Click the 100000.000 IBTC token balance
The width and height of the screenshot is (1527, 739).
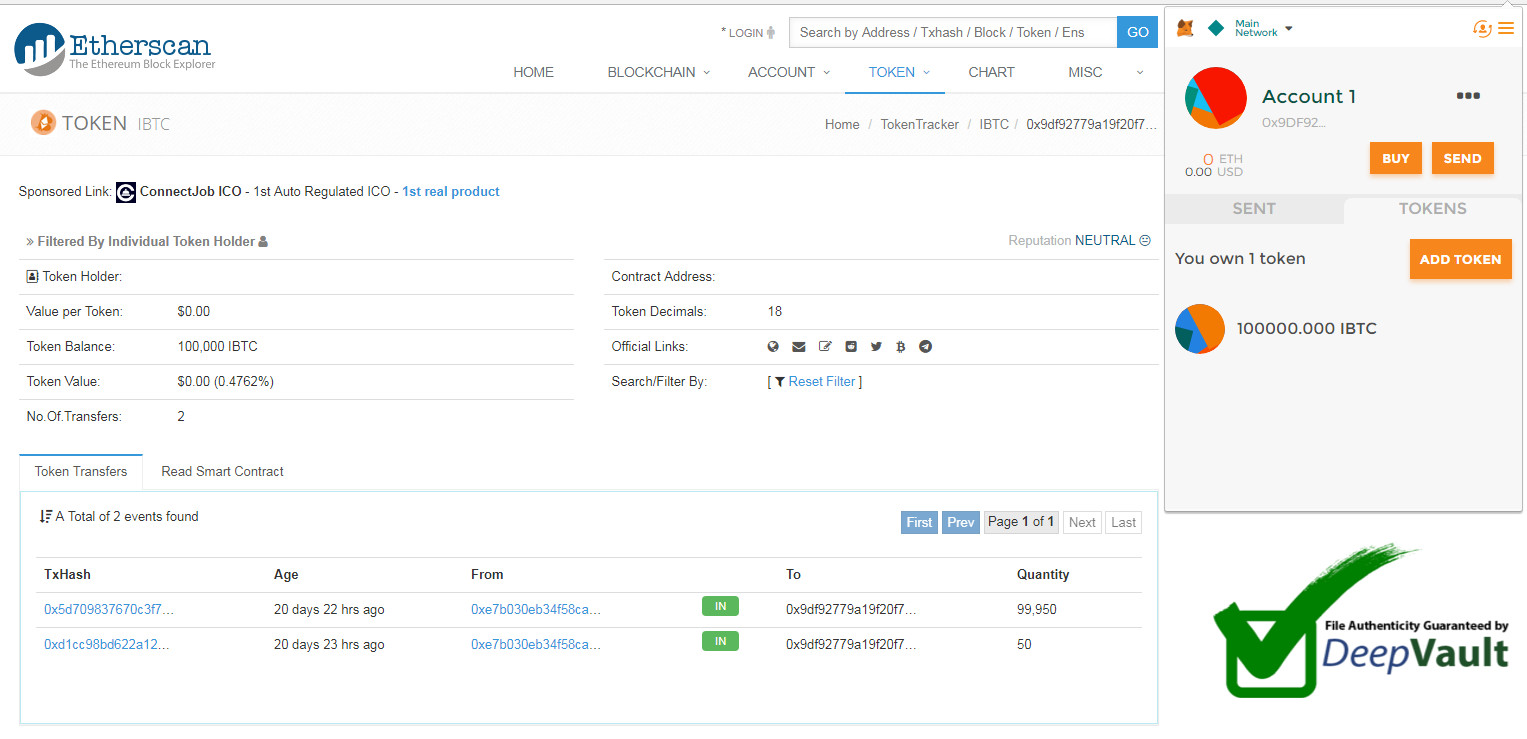[x=1306, y=329]
